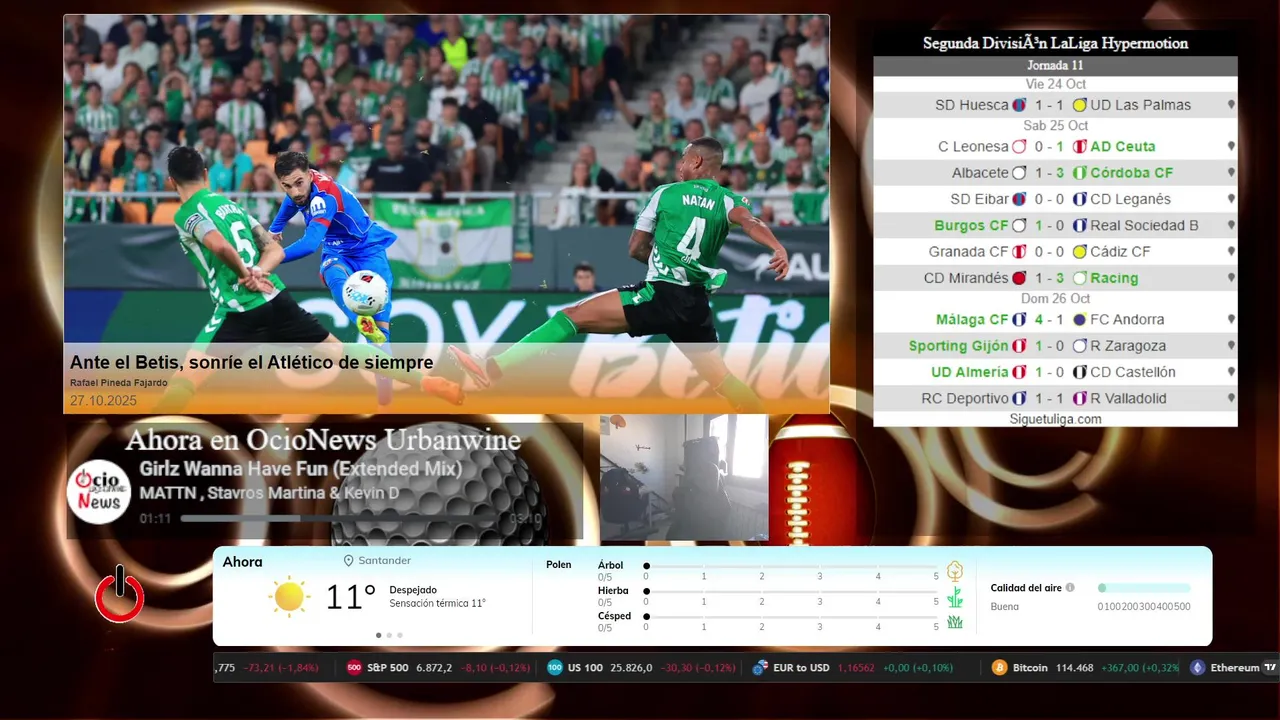
Task: Click the S&P 500 badge icon
Action: (x=354, y=668)
